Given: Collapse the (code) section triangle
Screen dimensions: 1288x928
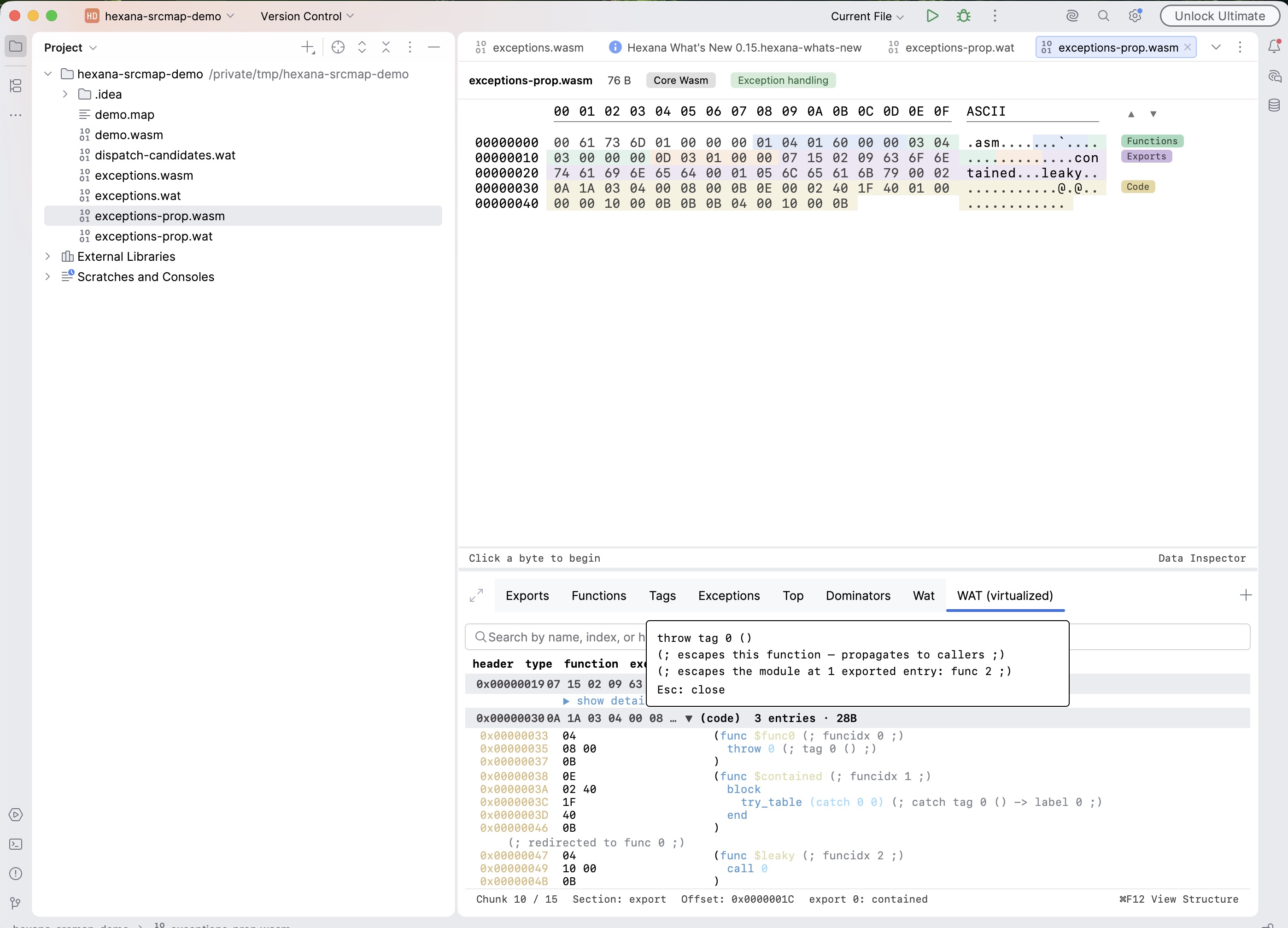Looking at the screenshot, I should tap(689, 718).
